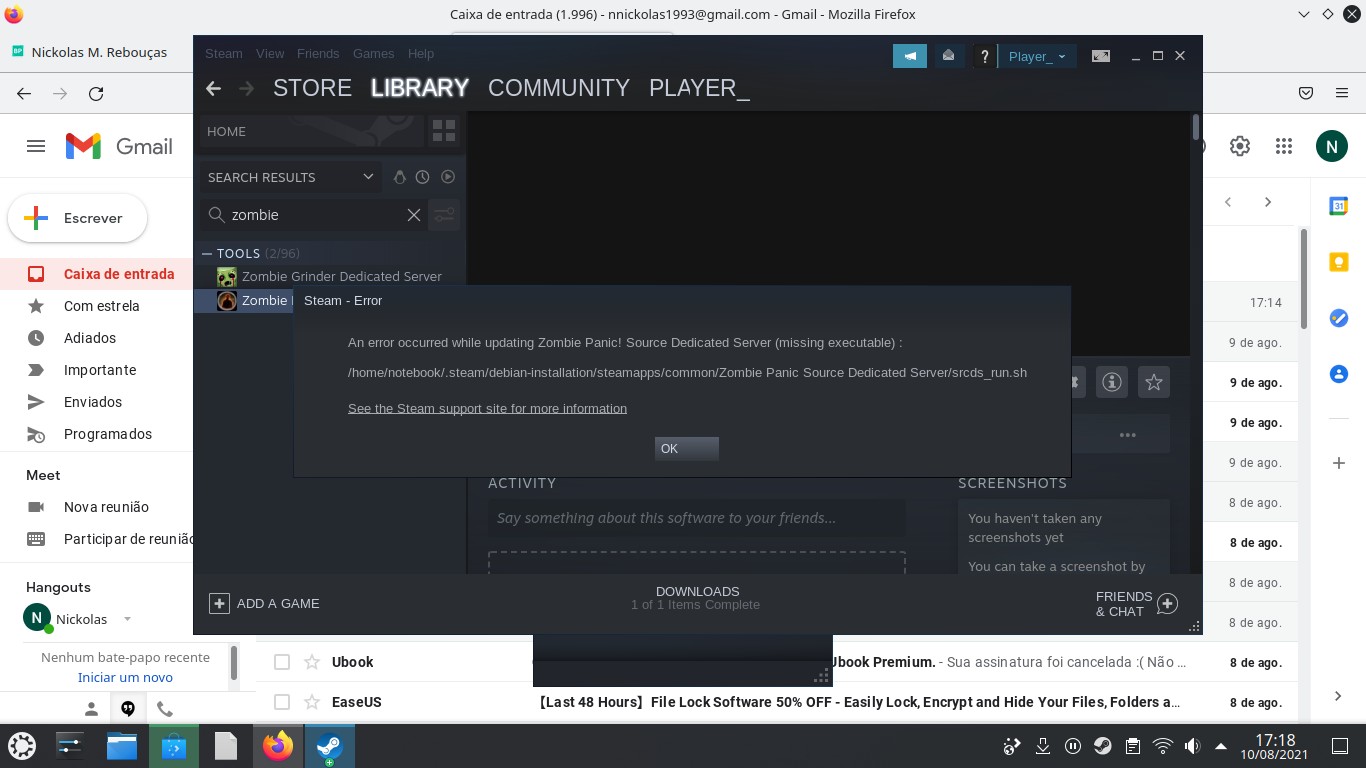
Task: Open the Steam support site link
Action: [x=487, y=408]
